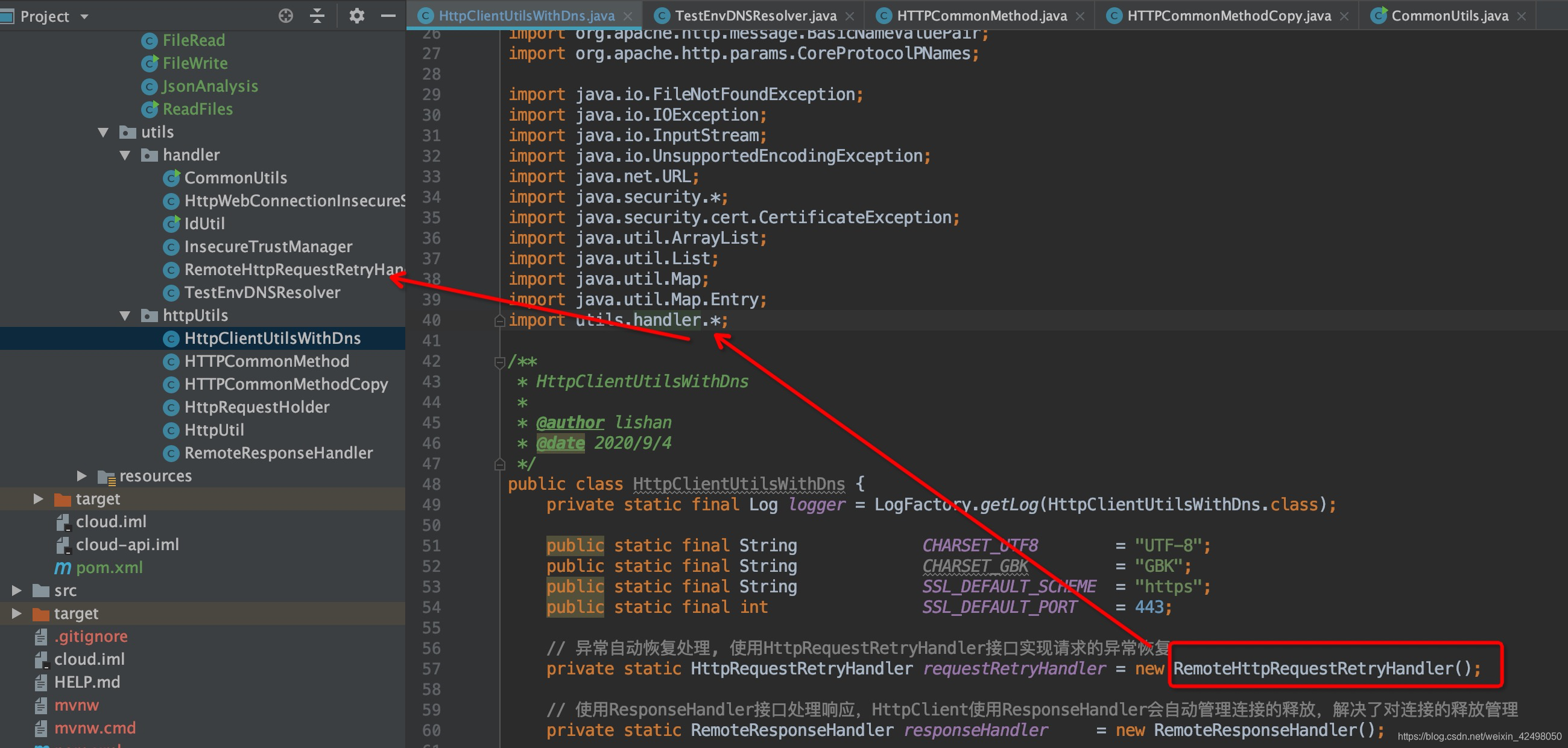Screen dimensions: 1568x748
Task: Click the locate/scroll-from-source target icon
Action: coord(285,16)
